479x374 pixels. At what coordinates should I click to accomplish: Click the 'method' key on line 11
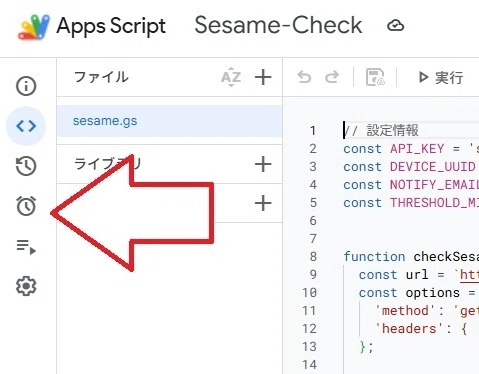click(x=405, y=311)
